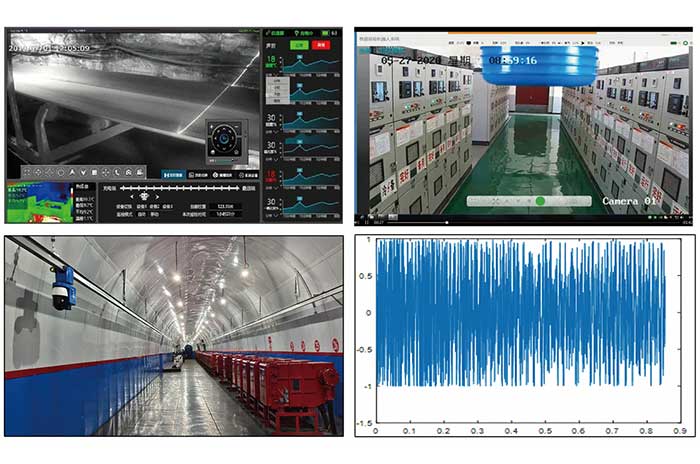Click the phone call icon in camera toolbar
Image resolution: width=700 pixels, height=464 pixels.
[x=116, y=172]
